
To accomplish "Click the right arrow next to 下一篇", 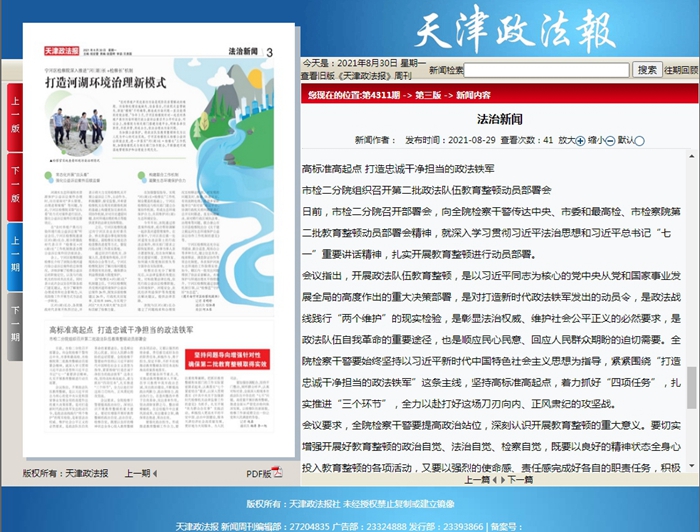I will point(503,480).
